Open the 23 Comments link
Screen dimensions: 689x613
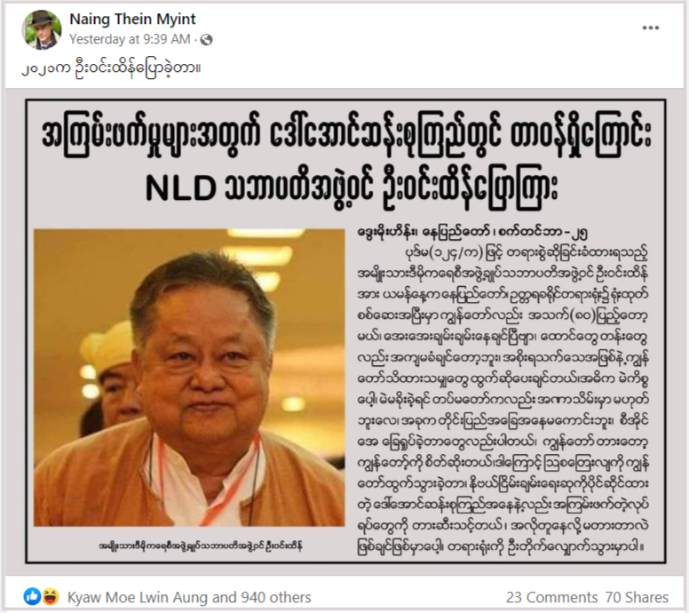click(551, 597)
